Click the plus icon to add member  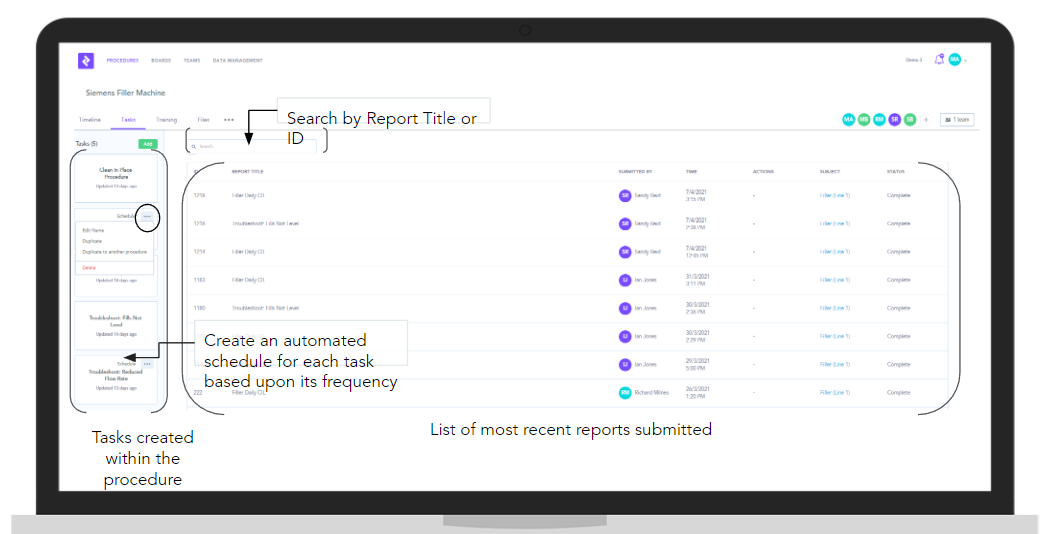[926, 120]
